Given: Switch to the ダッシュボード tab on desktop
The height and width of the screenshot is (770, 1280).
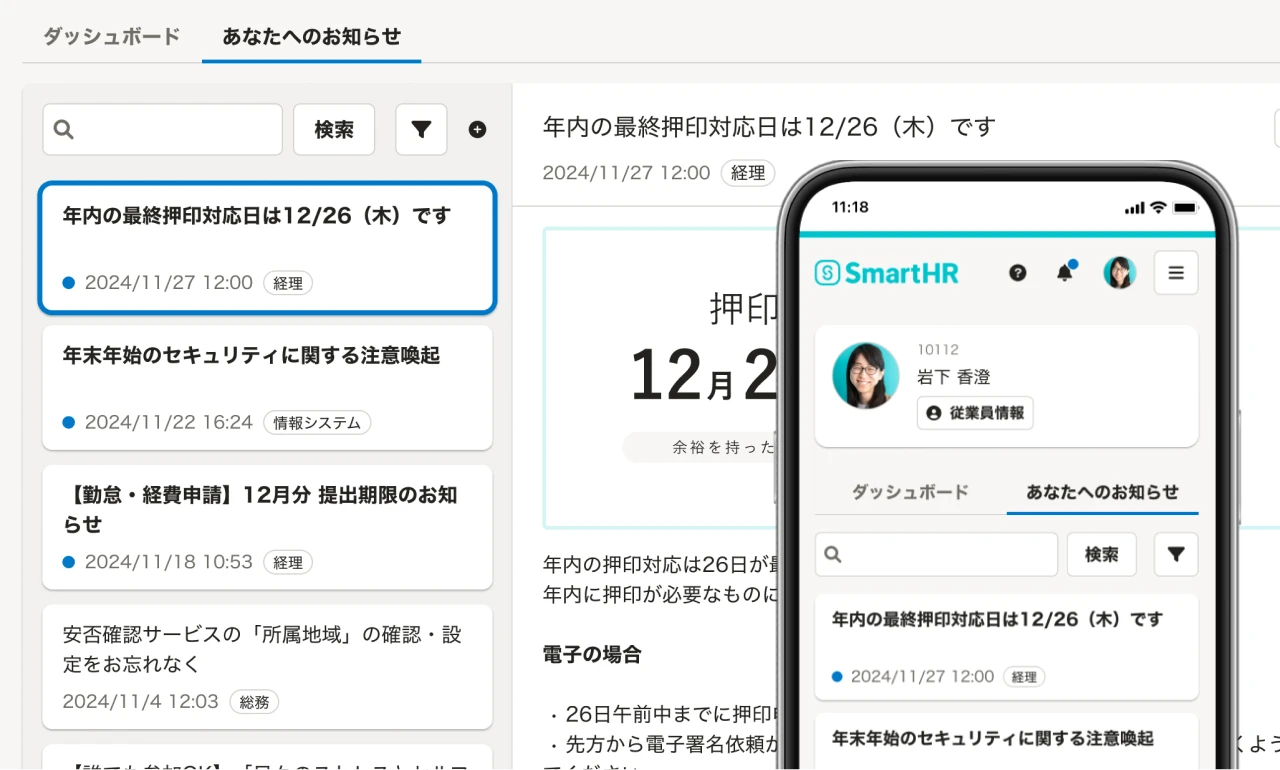Looking at the screenshot, I should point(111,36).
